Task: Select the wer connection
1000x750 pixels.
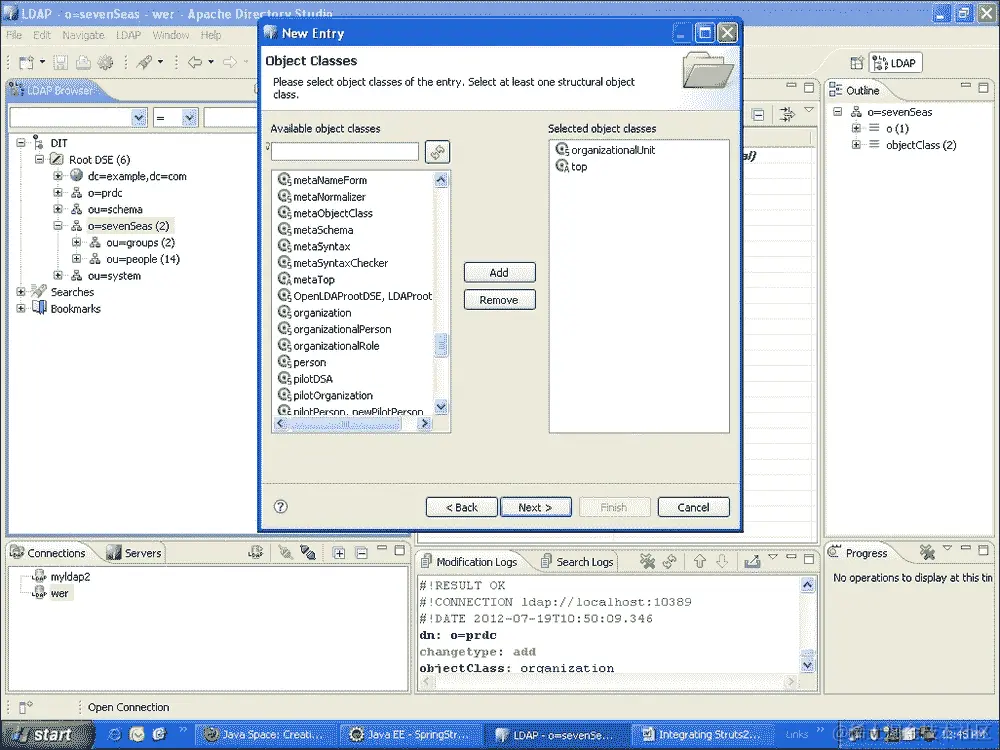Action: 59,593
